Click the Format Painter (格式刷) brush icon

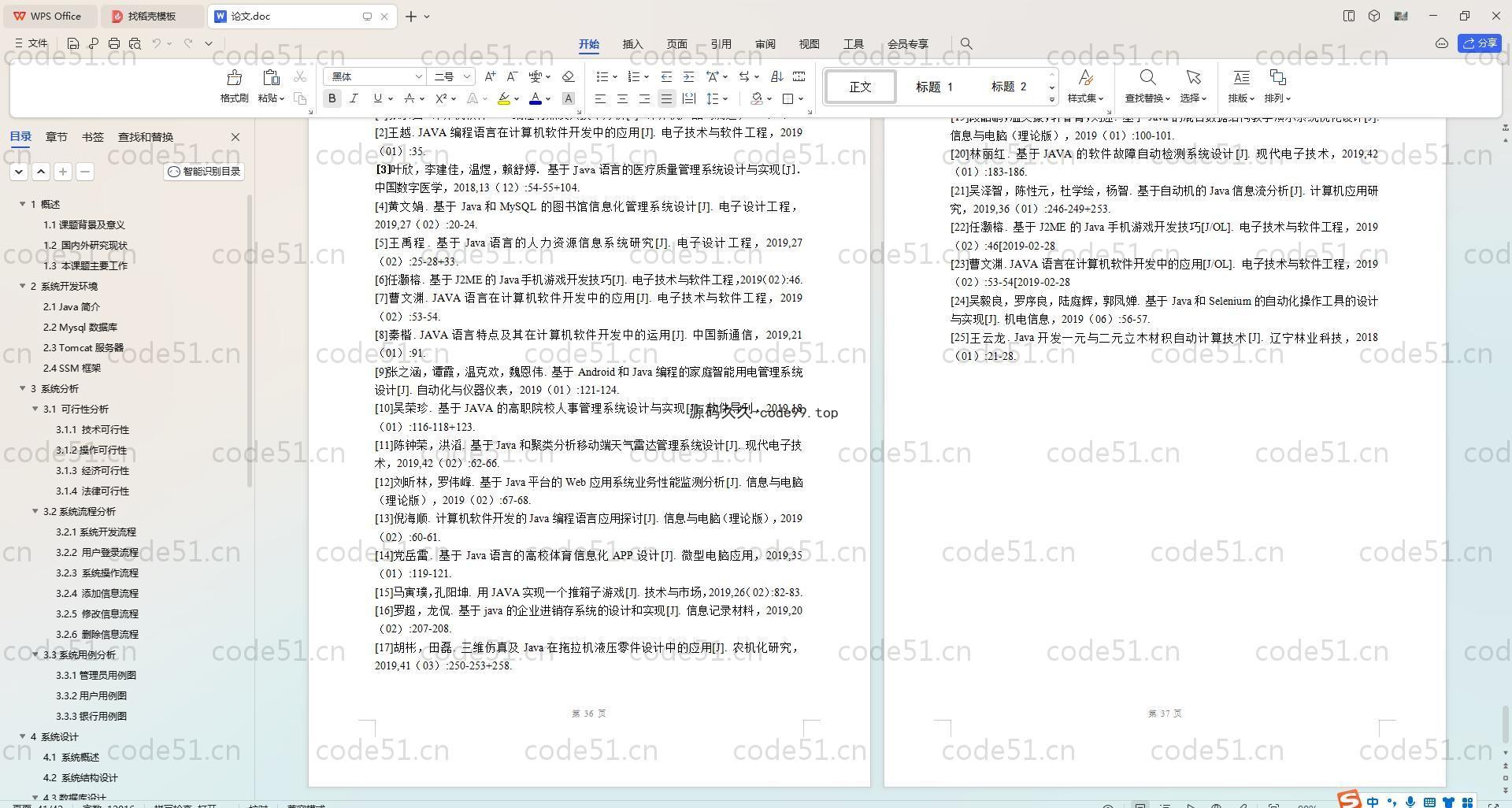(x=234, y=77)
